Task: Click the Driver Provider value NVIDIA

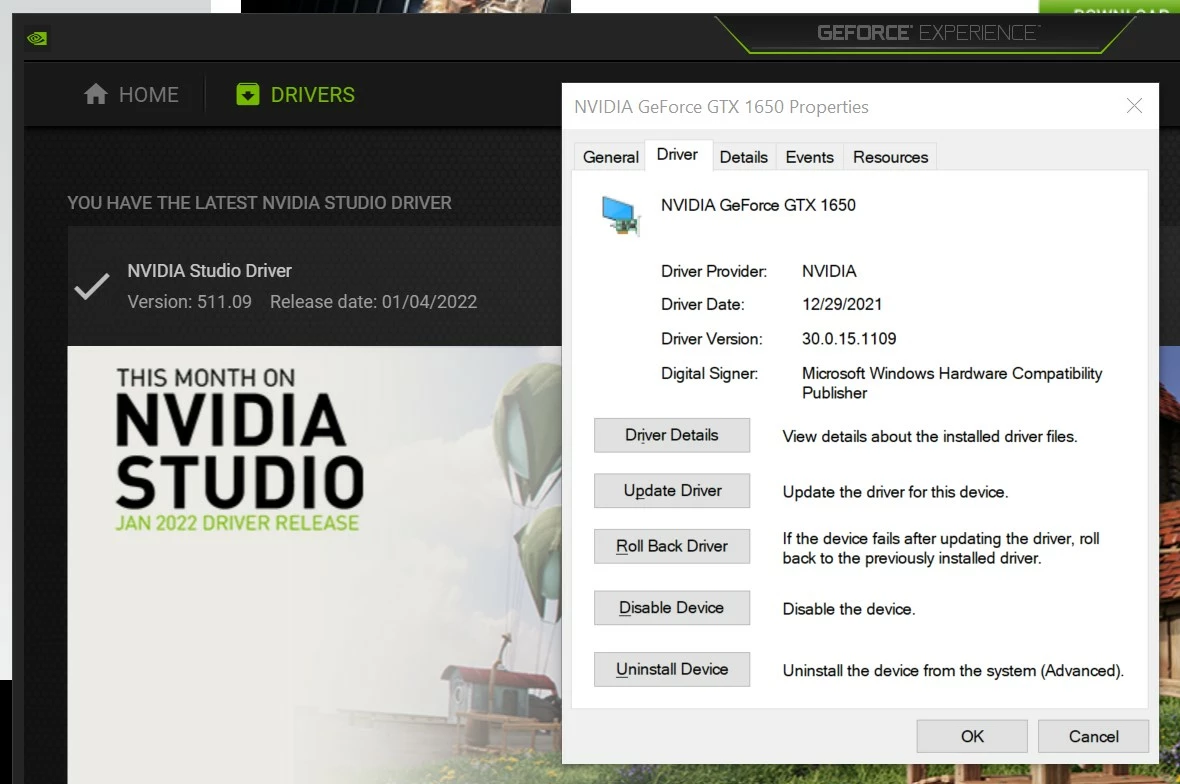Action: pos(829,271)
